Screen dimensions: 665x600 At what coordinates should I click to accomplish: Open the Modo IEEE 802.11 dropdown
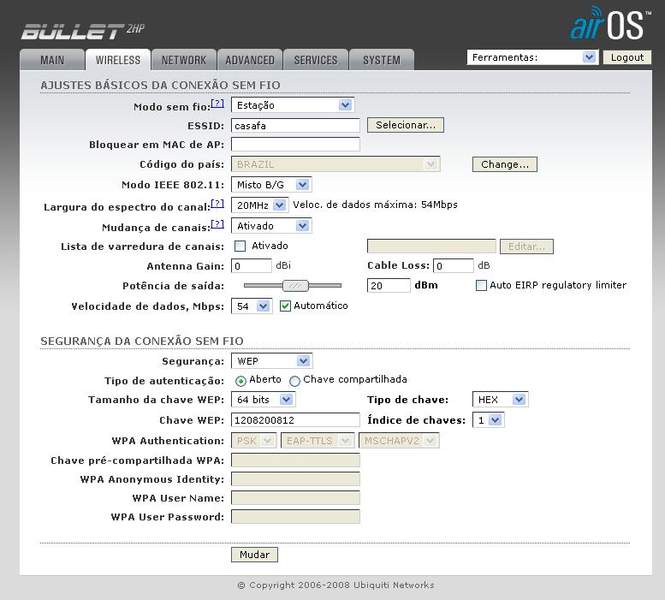pyautogui.click(x=271, y=184)
